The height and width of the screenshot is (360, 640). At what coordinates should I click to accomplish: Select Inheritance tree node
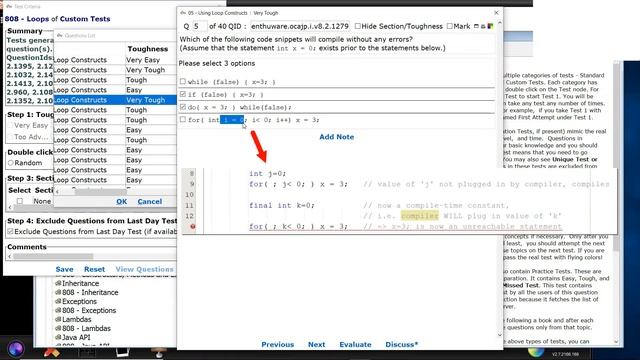[80, 283]
